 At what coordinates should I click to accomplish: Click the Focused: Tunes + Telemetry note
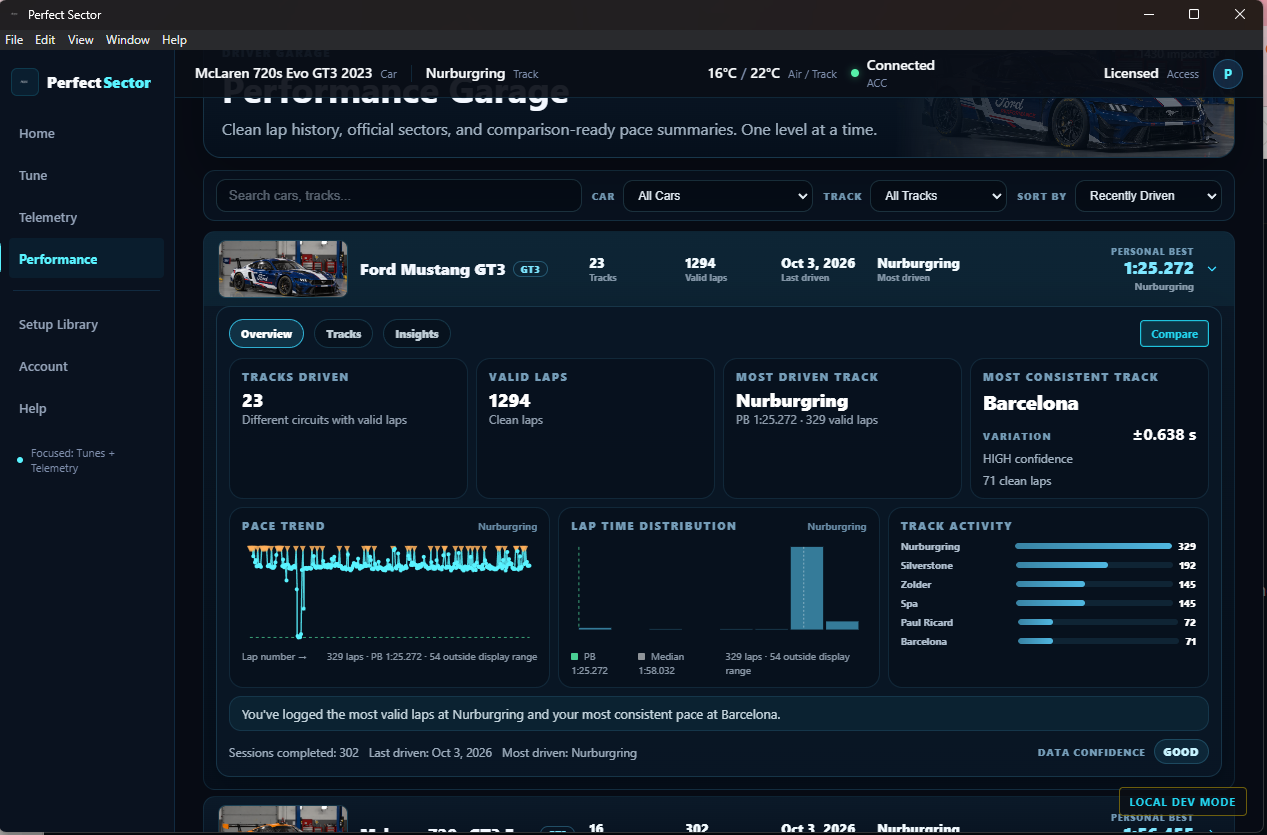[x=73, y=461]
